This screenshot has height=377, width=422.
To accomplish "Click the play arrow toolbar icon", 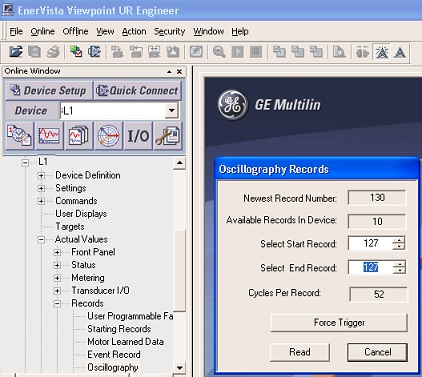I will tap(237, 52).
